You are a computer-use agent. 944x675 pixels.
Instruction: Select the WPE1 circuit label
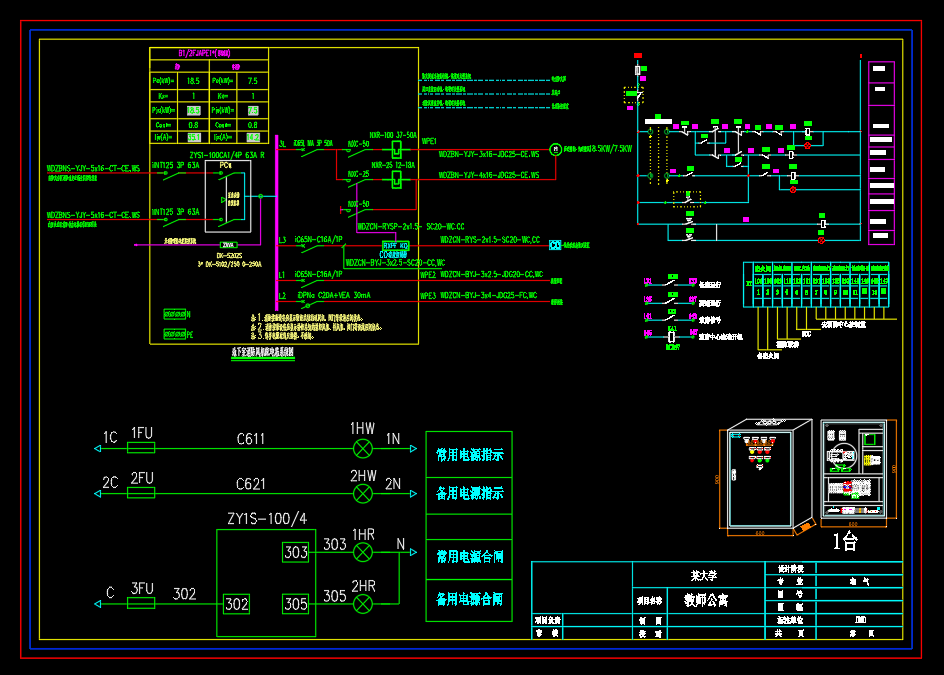tap(429, 142)
